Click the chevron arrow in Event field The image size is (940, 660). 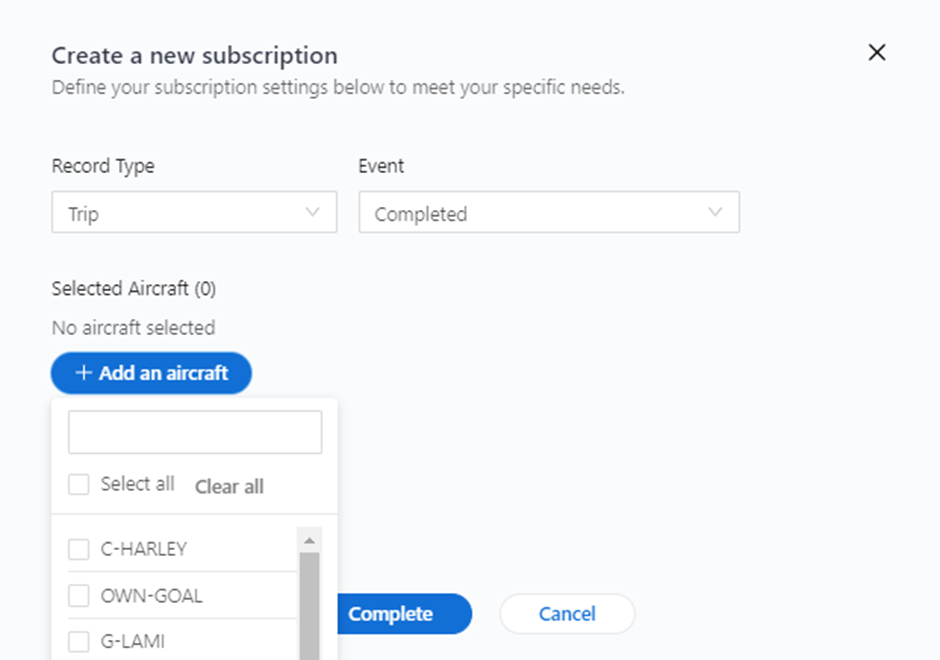point(715,212)
